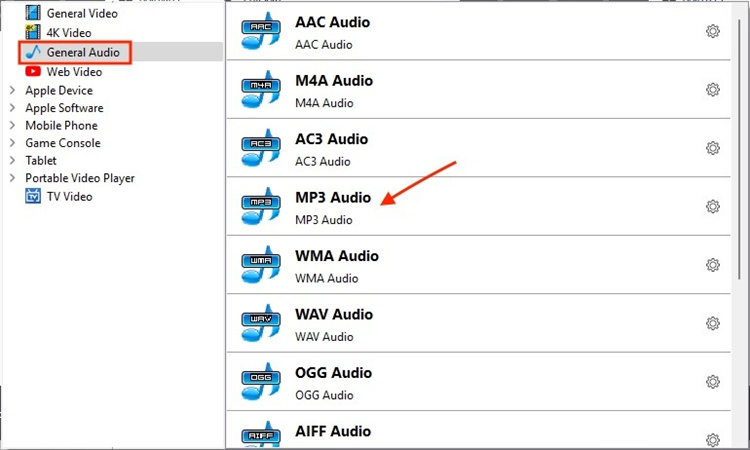Click the AC3 Audio format icon

(x=260, y=148)
